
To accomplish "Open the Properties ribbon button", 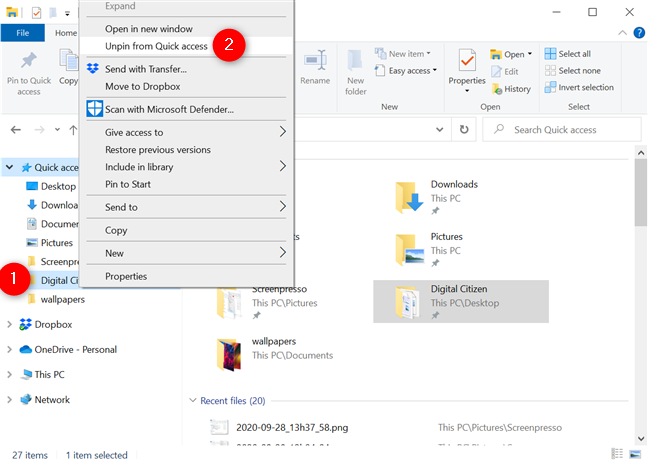I will [467, 71].
